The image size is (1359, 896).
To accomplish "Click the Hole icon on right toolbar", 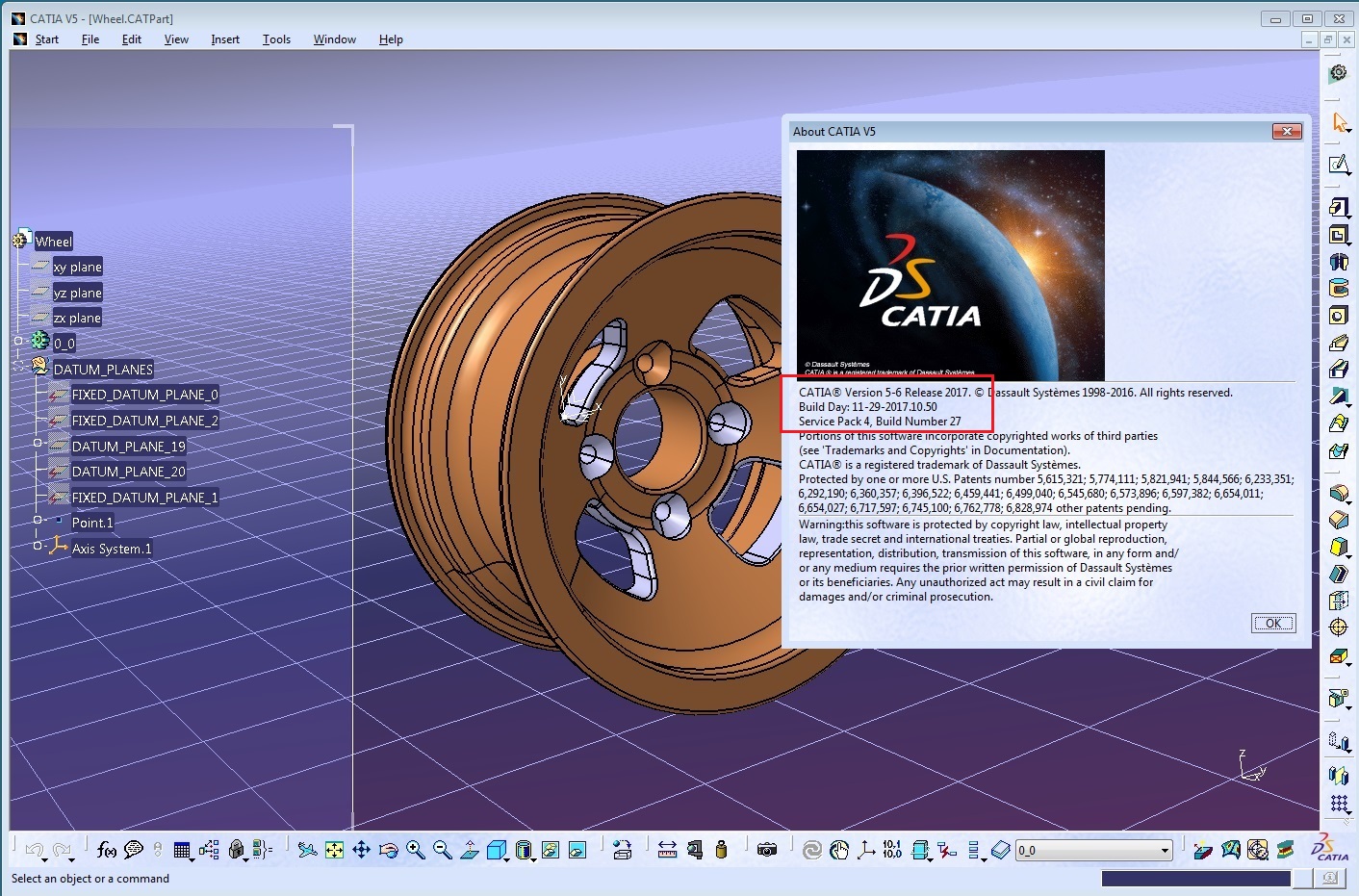I will pos(1339,315).
